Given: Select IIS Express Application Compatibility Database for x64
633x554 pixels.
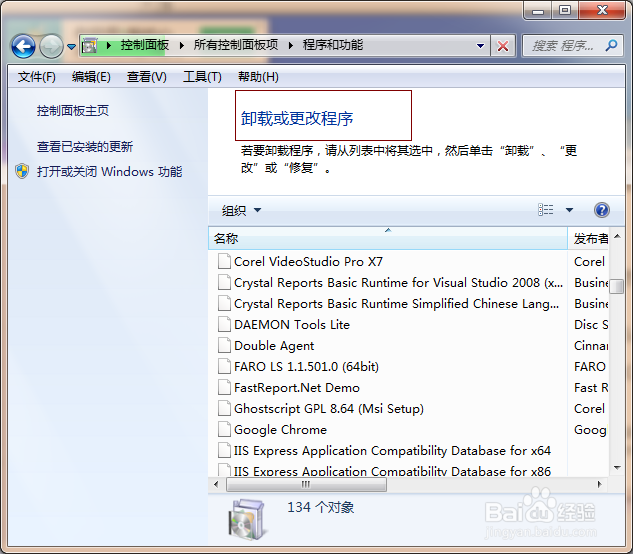Looking at the screenshot, I should 392,451.
